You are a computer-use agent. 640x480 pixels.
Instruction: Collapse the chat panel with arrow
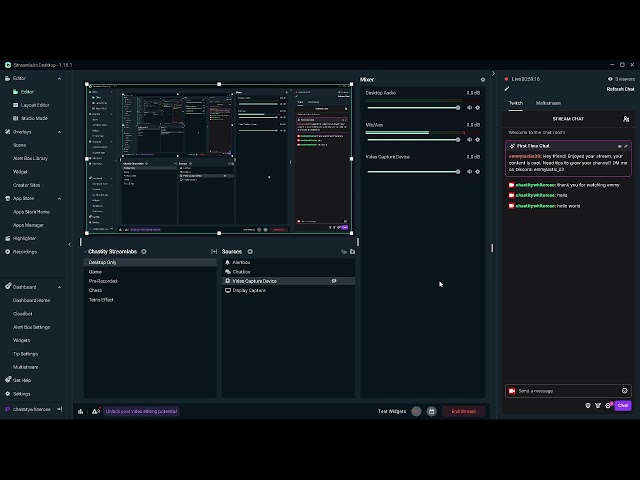pos(493,73)
